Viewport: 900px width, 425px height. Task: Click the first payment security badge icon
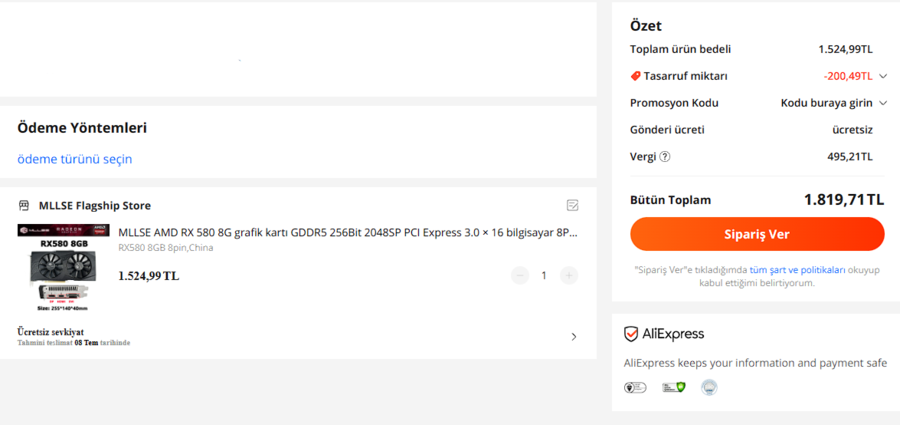(635, 387)
